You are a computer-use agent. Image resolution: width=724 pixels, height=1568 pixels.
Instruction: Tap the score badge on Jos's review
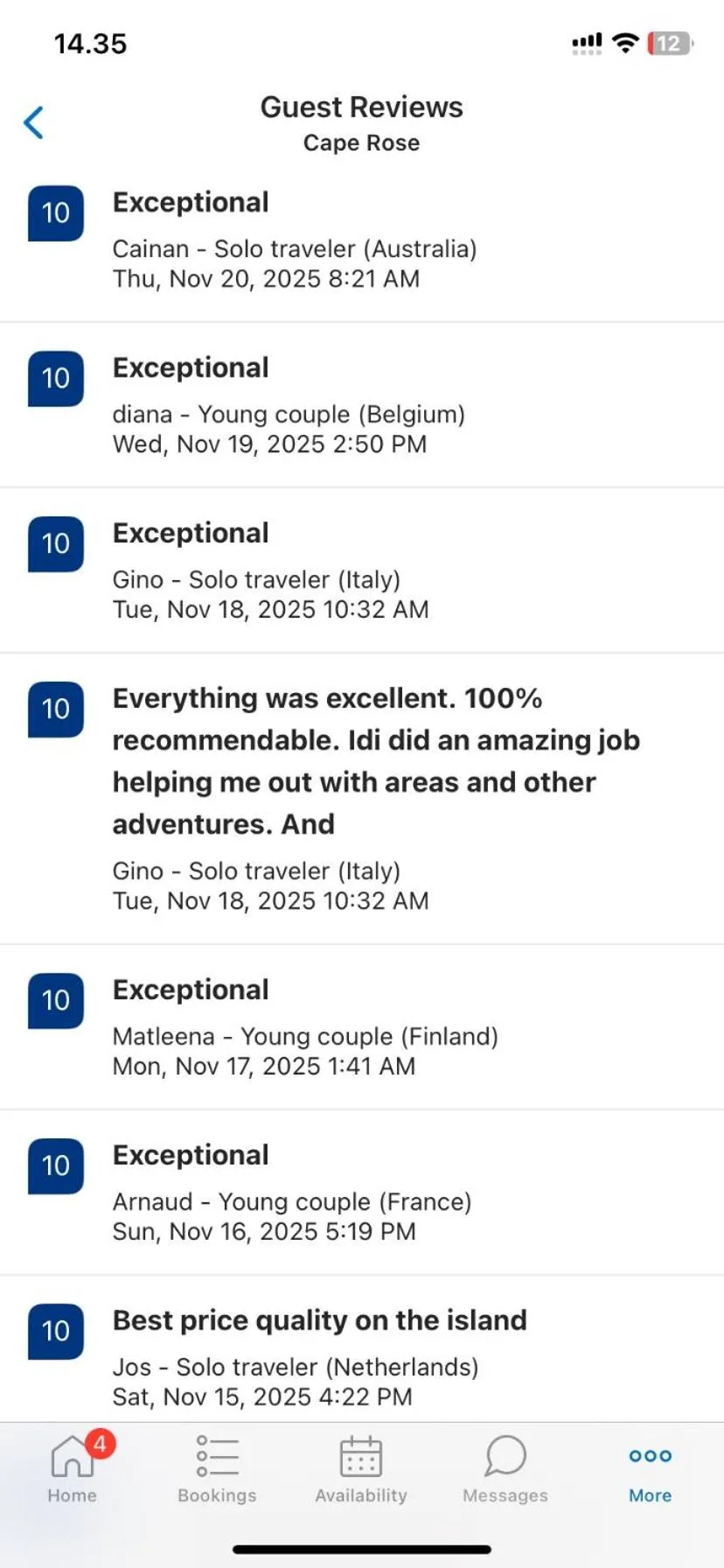[x=56, y=1331]
